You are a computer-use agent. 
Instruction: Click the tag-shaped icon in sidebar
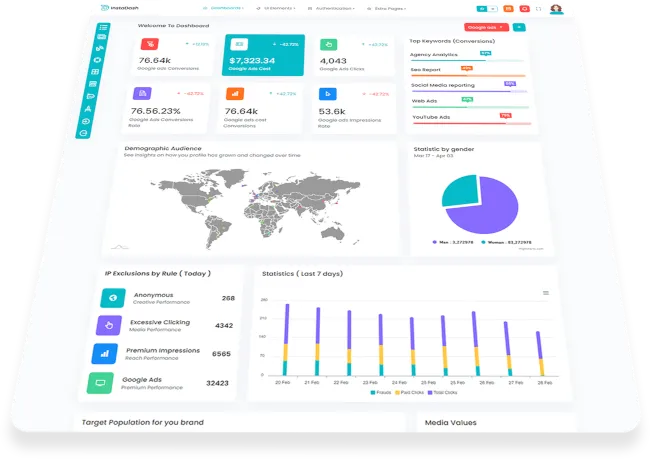90,96
